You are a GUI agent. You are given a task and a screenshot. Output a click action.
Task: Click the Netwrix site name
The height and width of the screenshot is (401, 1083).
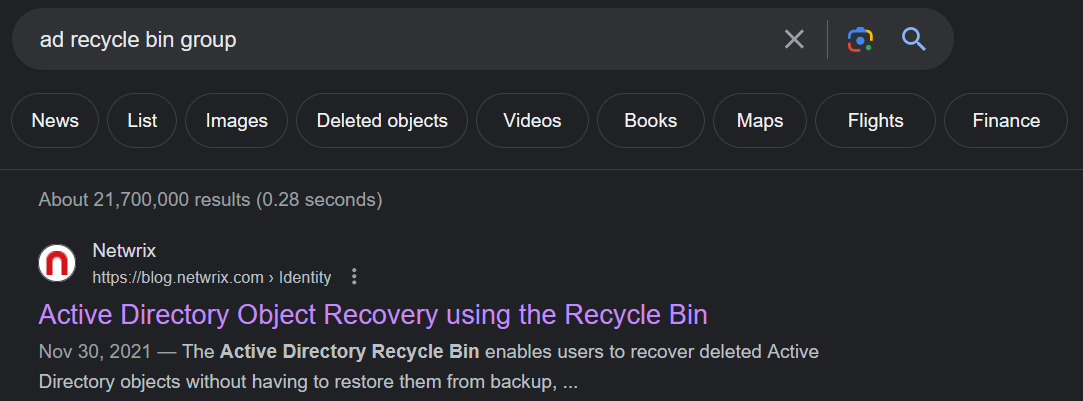(124, 251)
